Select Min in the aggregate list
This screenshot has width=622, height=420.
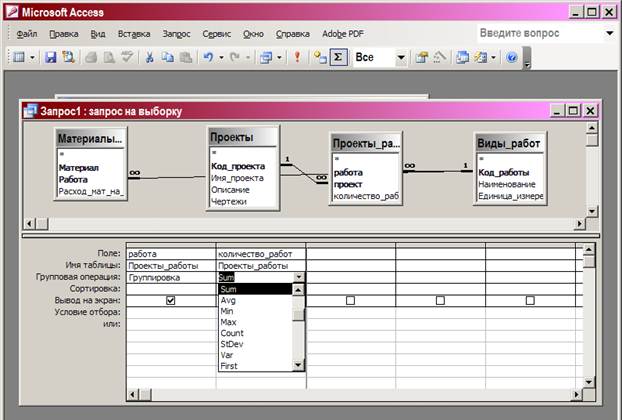[255, 311]
